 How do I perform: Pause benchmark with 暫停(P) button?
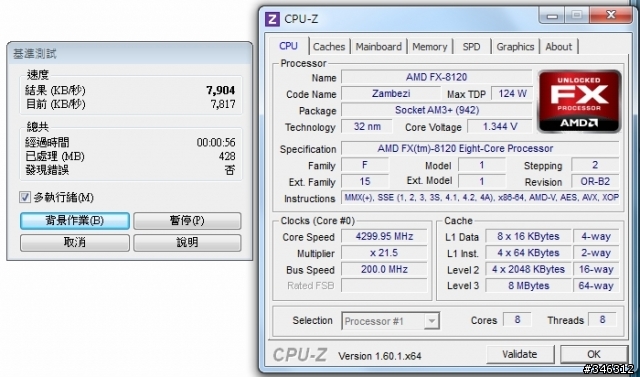click(x=187, y=221)
